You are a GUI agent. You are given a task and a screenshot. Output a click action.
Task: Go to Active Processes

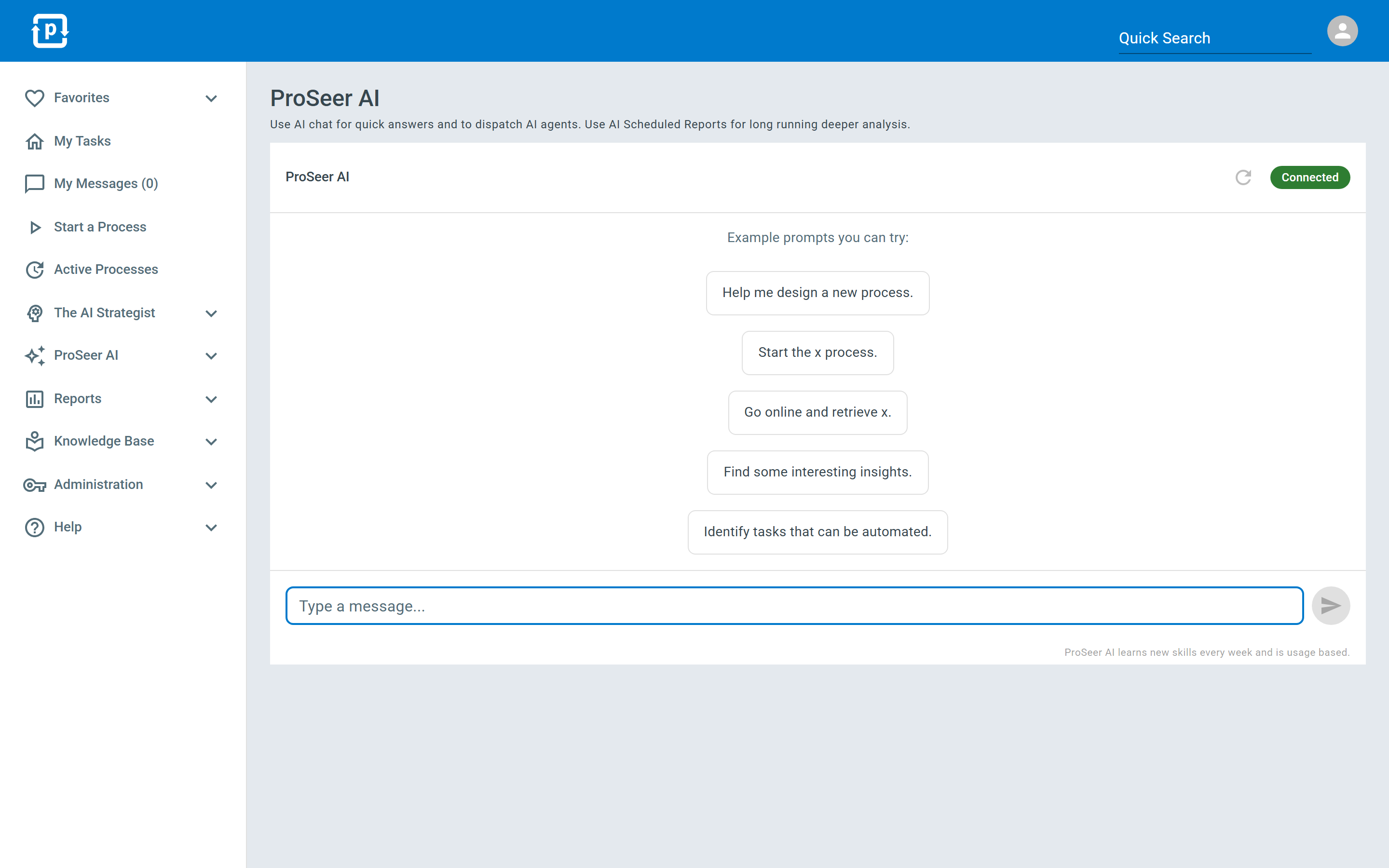coord(106,269)
